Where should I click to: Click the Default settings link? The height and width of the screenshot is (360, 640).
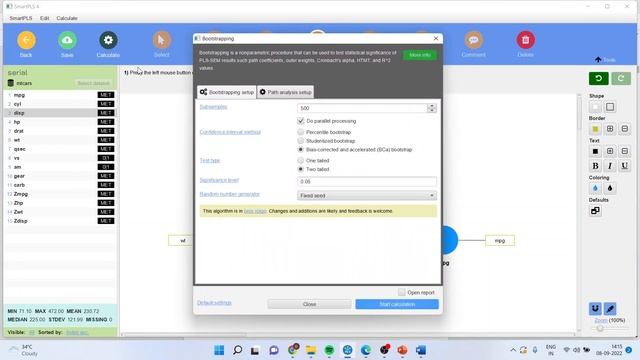(x=214, y=303)
